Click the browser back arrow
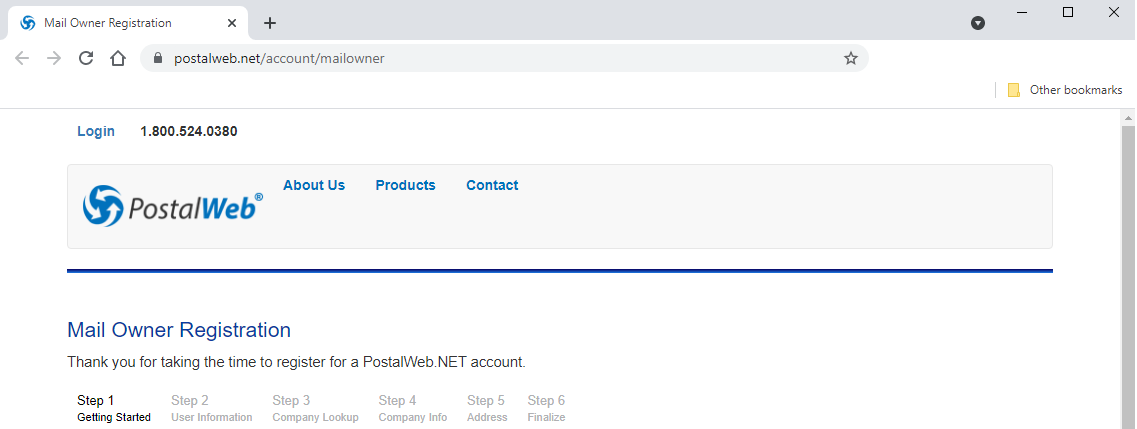Image resolution: width=1137 pixels, height=429 pixels. (x=22, y=59)
